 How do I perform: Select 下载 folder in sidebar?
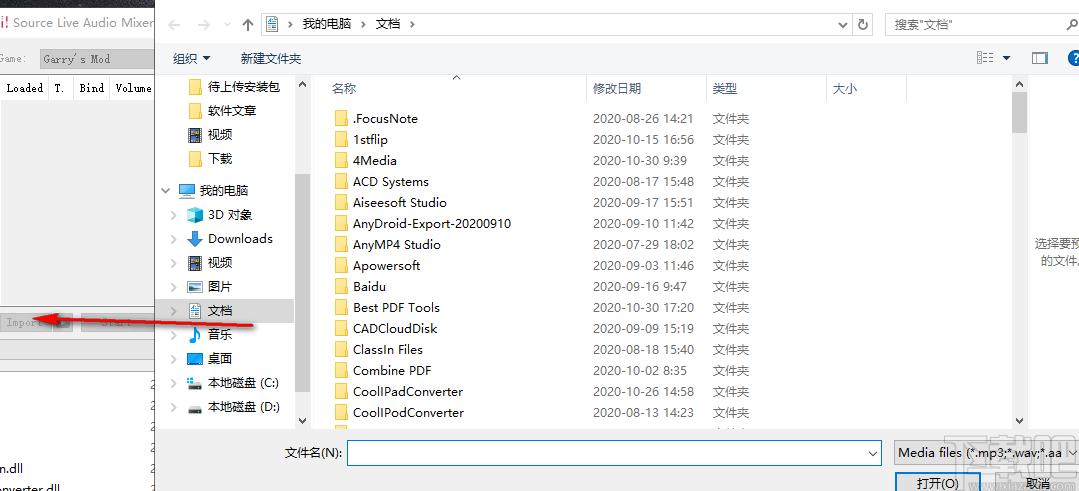pos(220,159)
